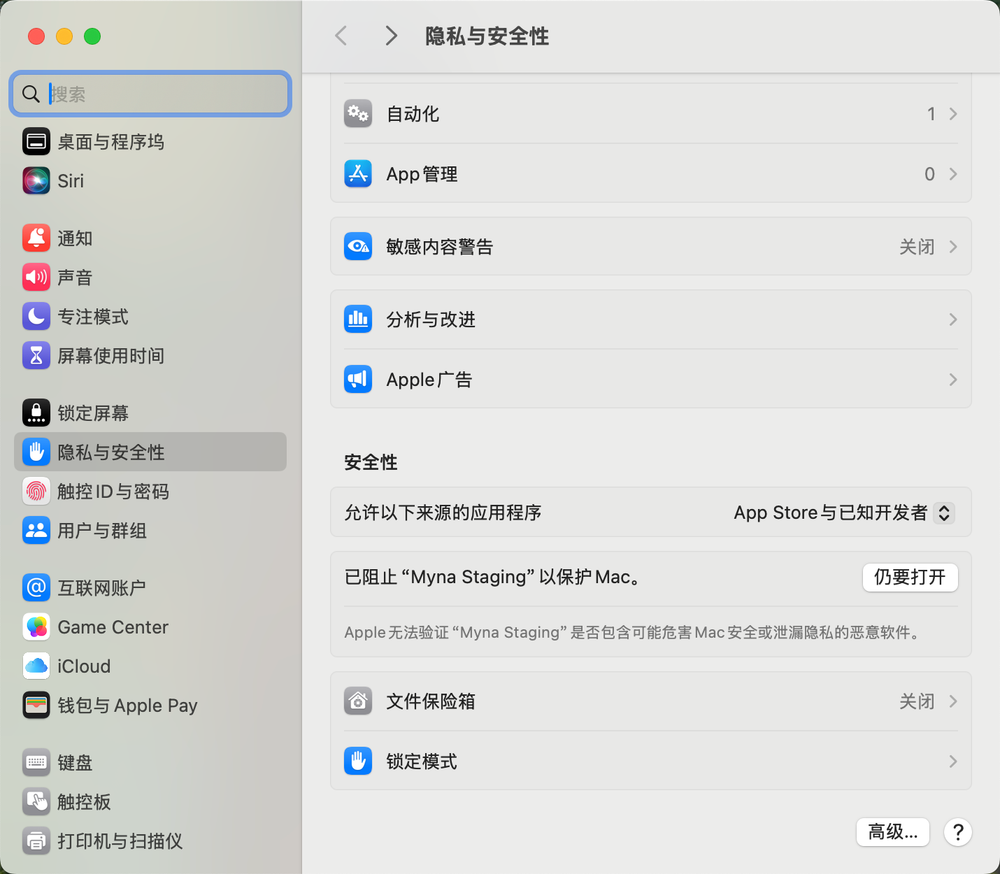
Task: Go back with the left arrow button
Action: pos(341,36)
